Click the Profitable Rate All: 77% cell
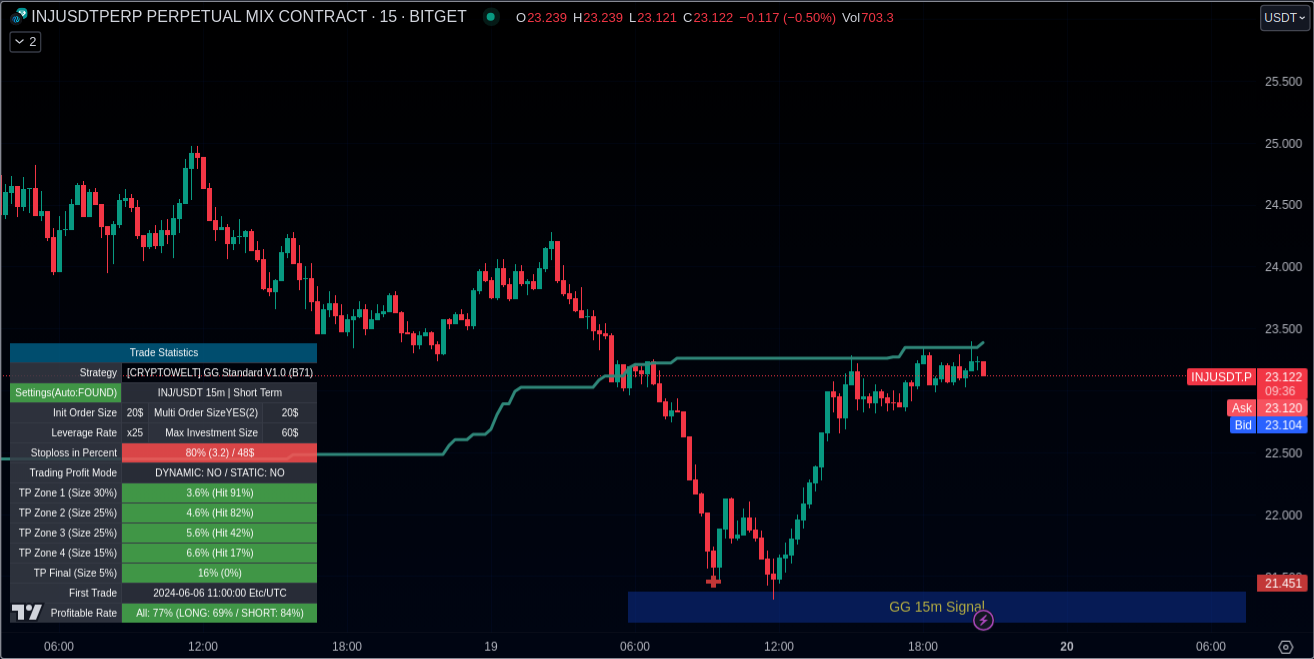This screenshot has height=659, width=1314. (x=219, y=613)
